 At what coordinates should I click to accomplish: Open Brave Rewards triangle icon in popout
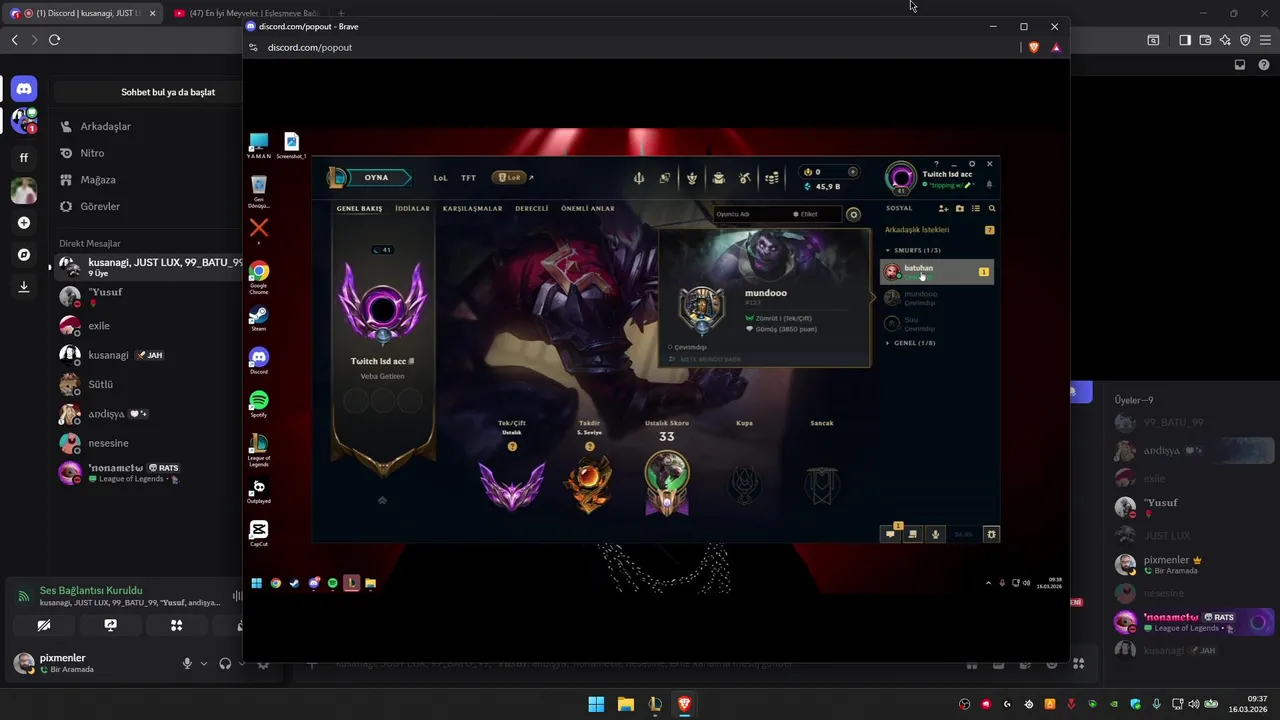pos(1056,47)
